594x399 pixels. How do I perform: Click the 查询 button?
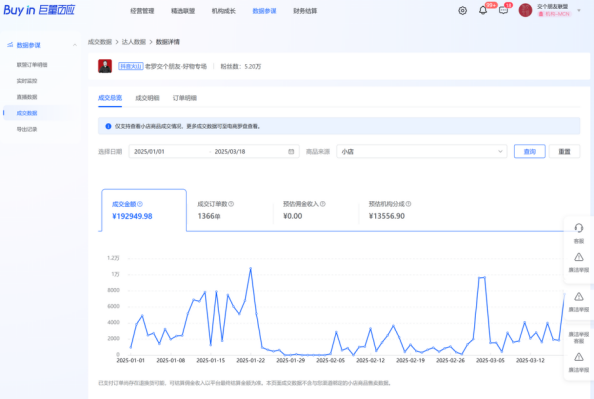point(530,152)
